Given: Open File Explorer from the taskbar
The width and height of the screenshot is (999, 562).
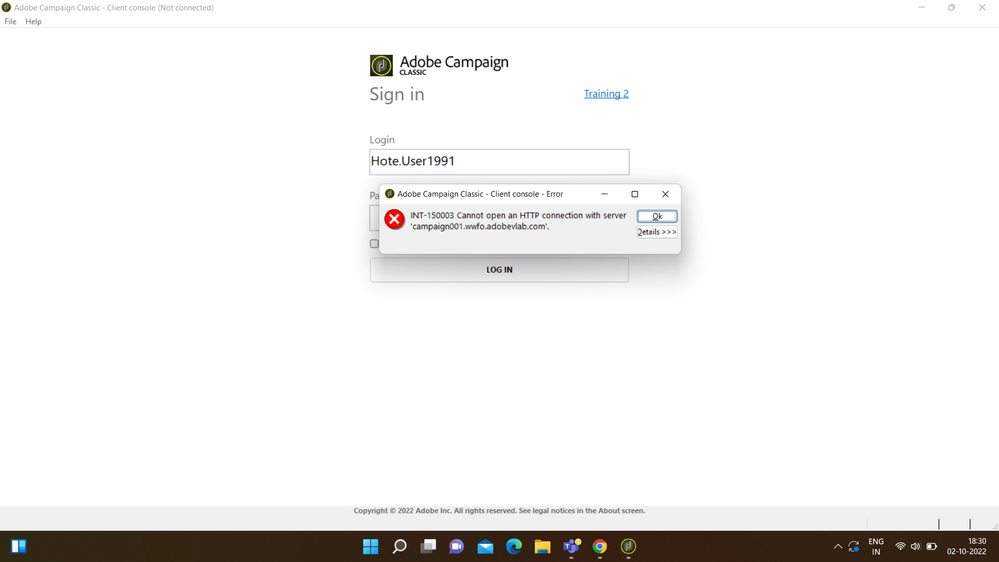Looking at the screenshot, I should pyautogui.click(x=542, y=546).
